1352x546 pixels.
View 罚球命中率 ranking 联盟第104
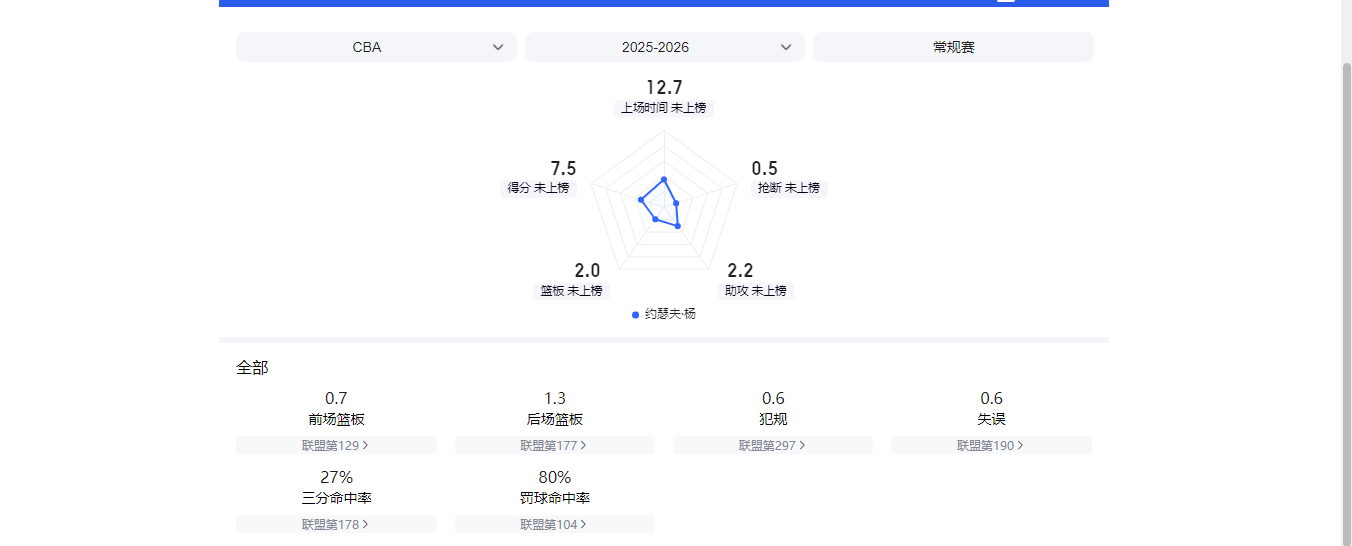tap(554, 524)
